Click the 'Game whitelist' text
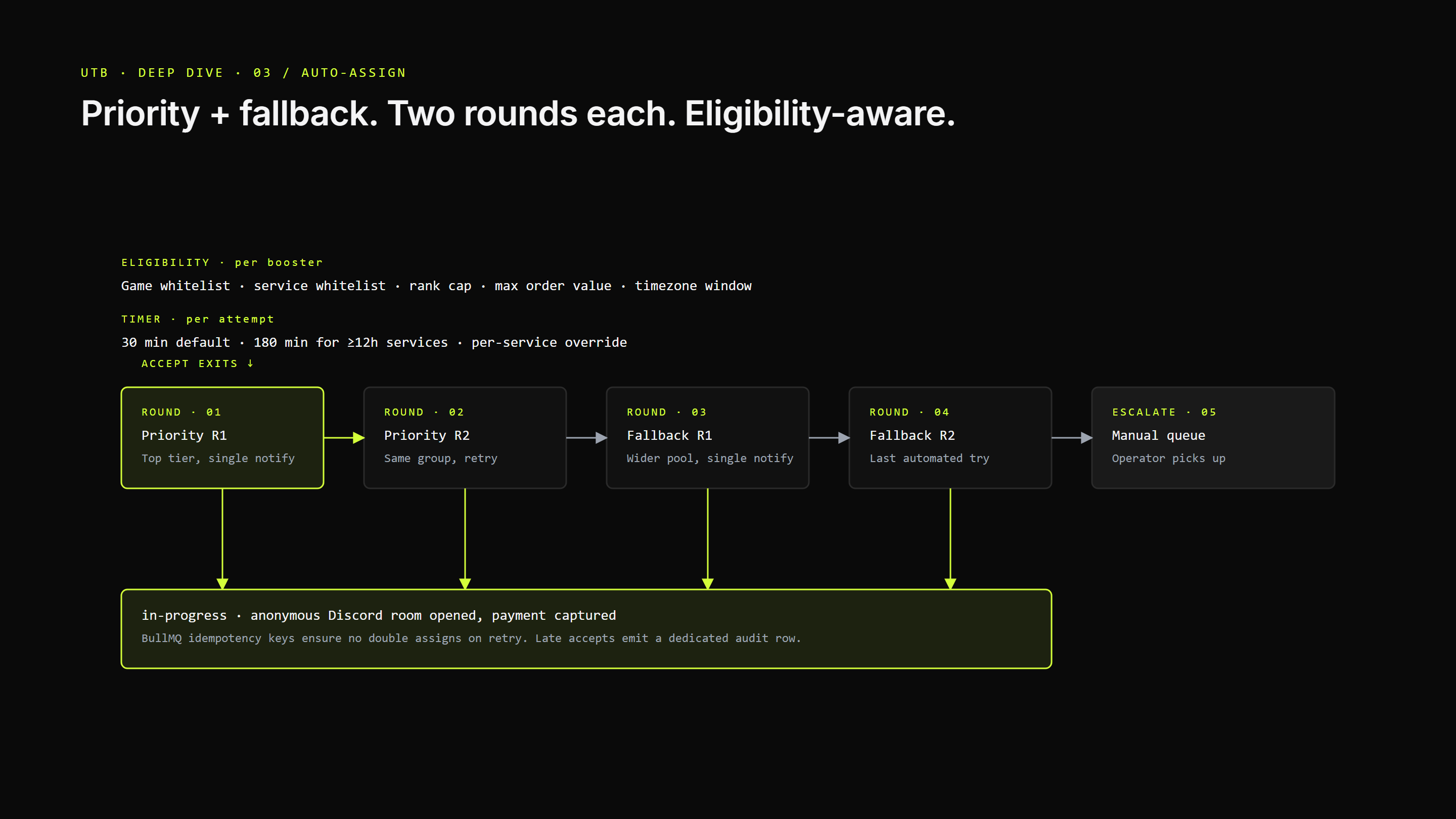This screenshot has height=819, width=1456. tap(176, 286)
